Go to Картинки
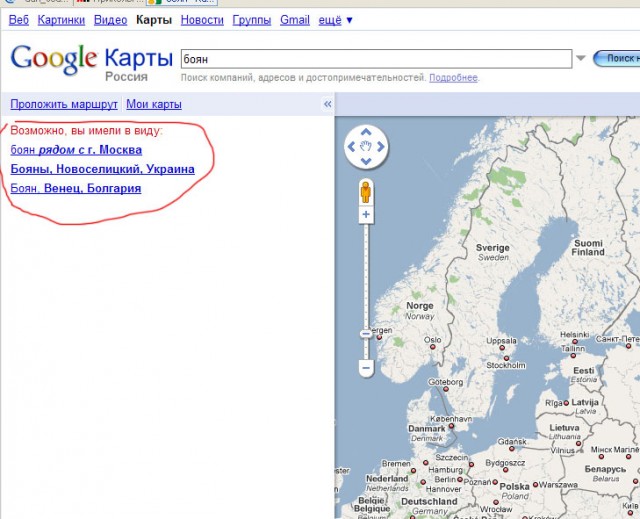Screen dimensions: 640x519 point(61,20)
